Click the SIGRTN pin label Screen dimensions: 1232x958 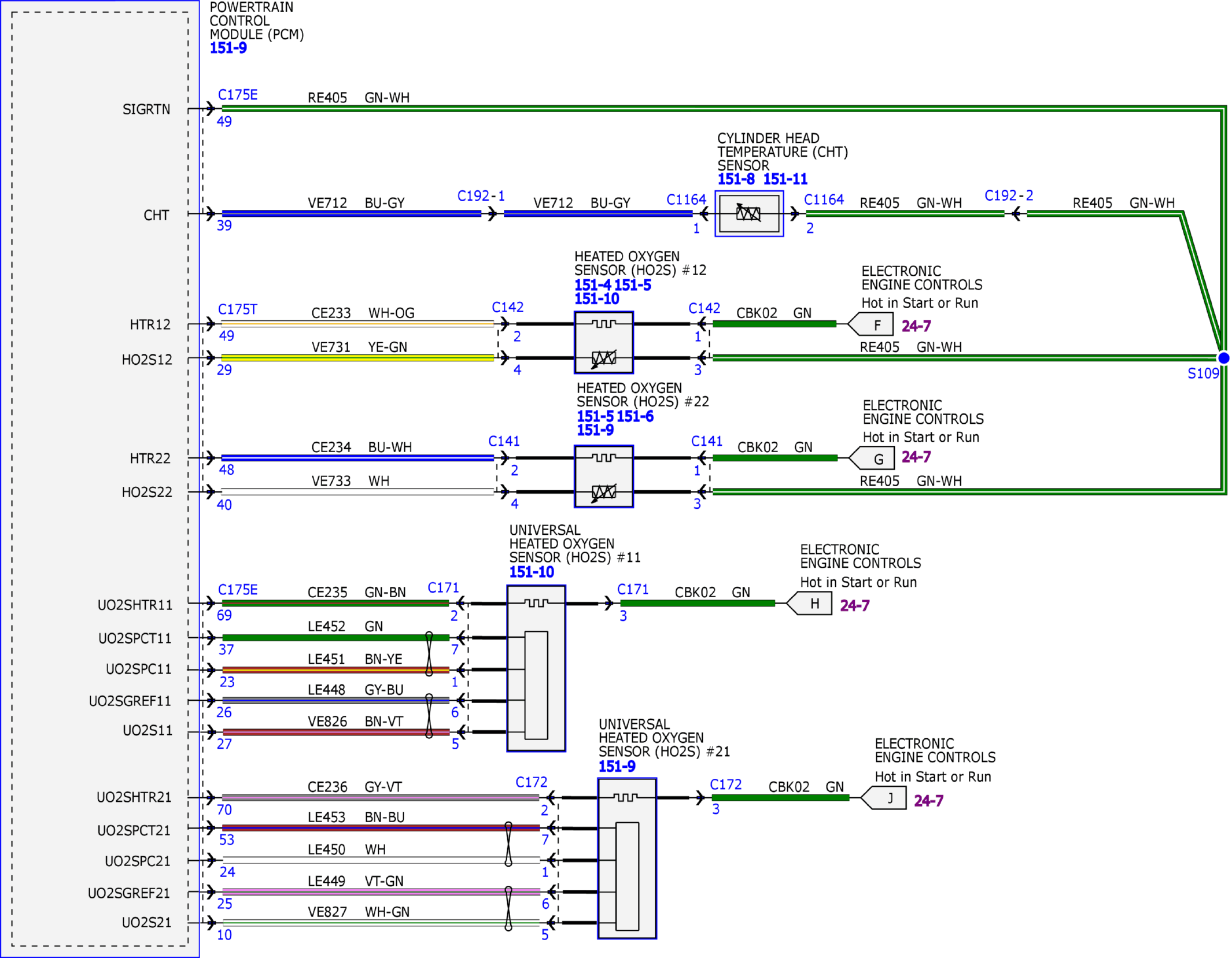click(x=146, y=109)
